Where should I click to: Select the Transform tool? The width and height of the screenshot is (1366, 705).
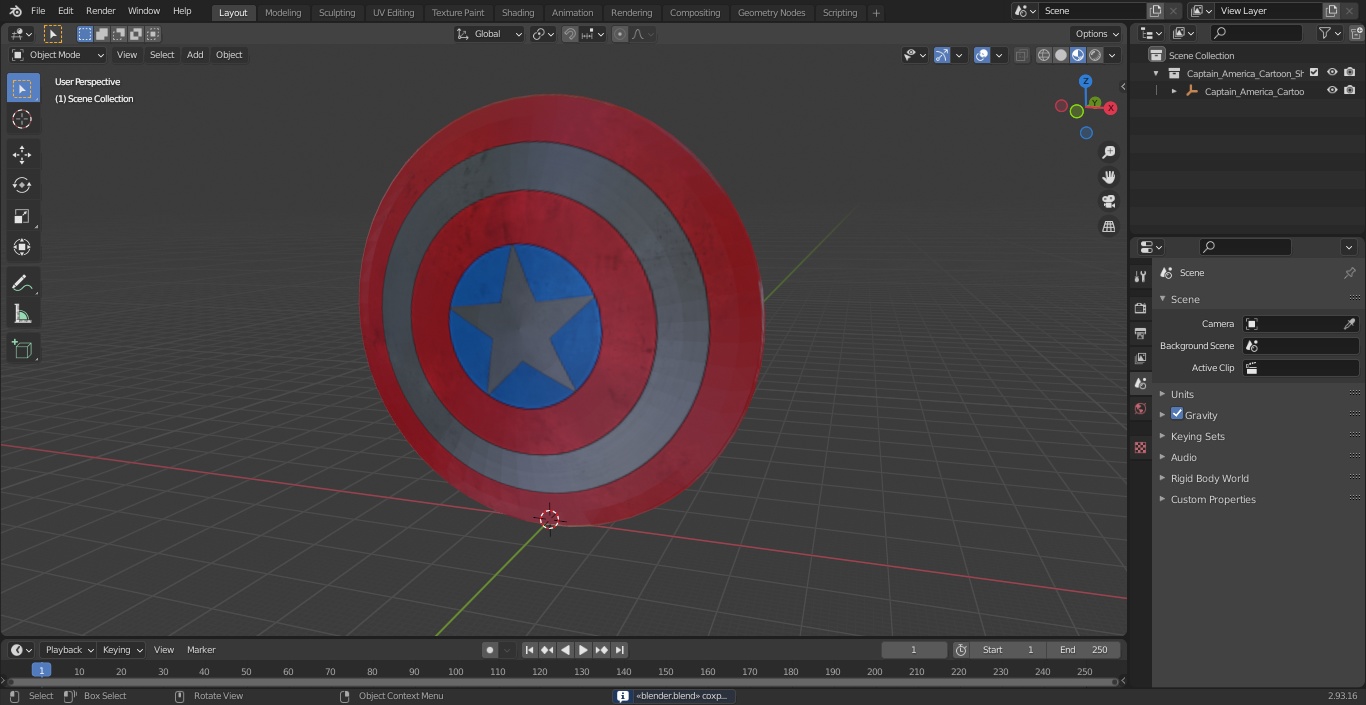[x=22, y=247]
